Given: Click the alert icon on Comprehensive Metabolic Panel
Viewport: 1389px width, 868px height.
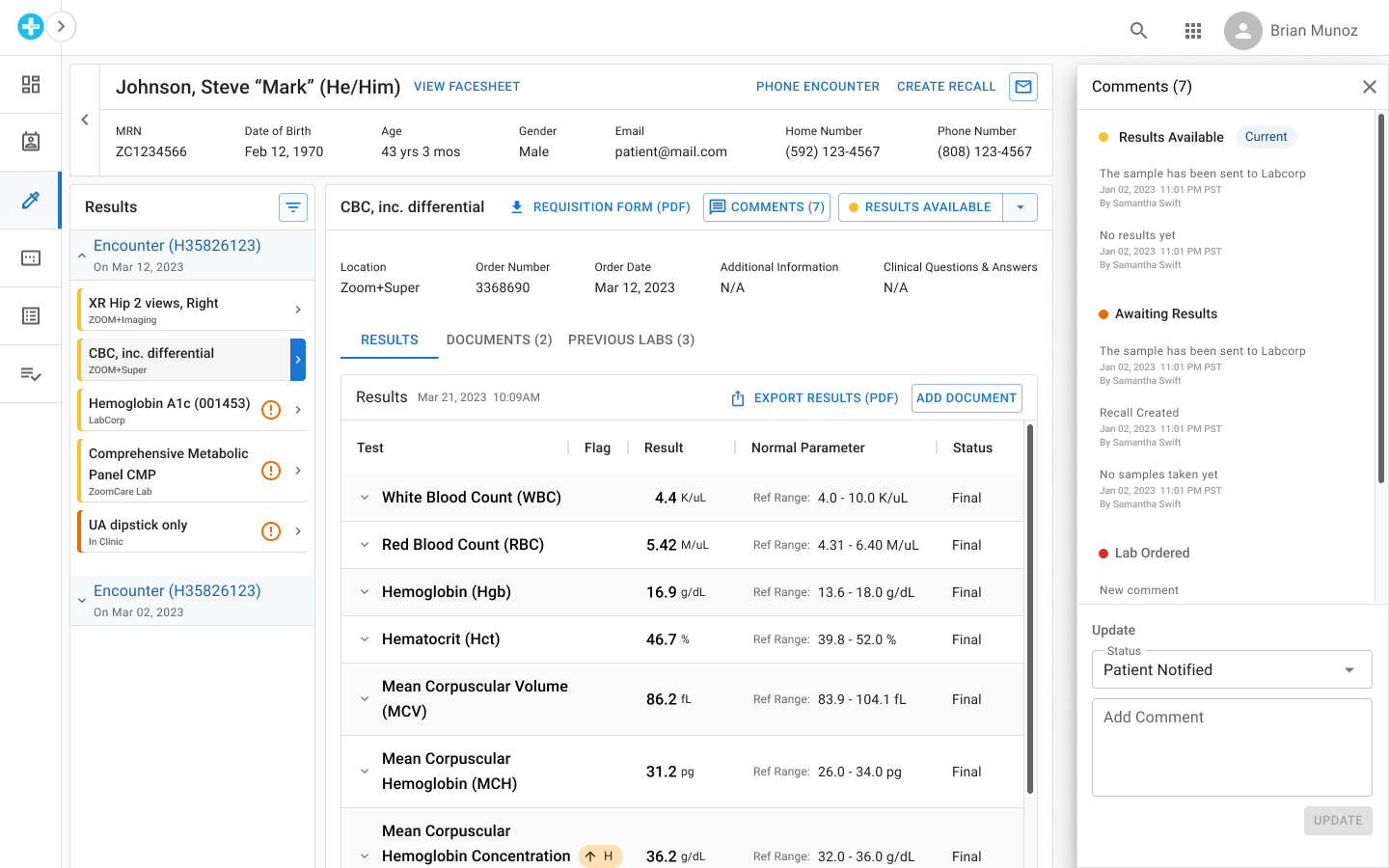Looking at the screenshot, I should click(x=271, y=471).
